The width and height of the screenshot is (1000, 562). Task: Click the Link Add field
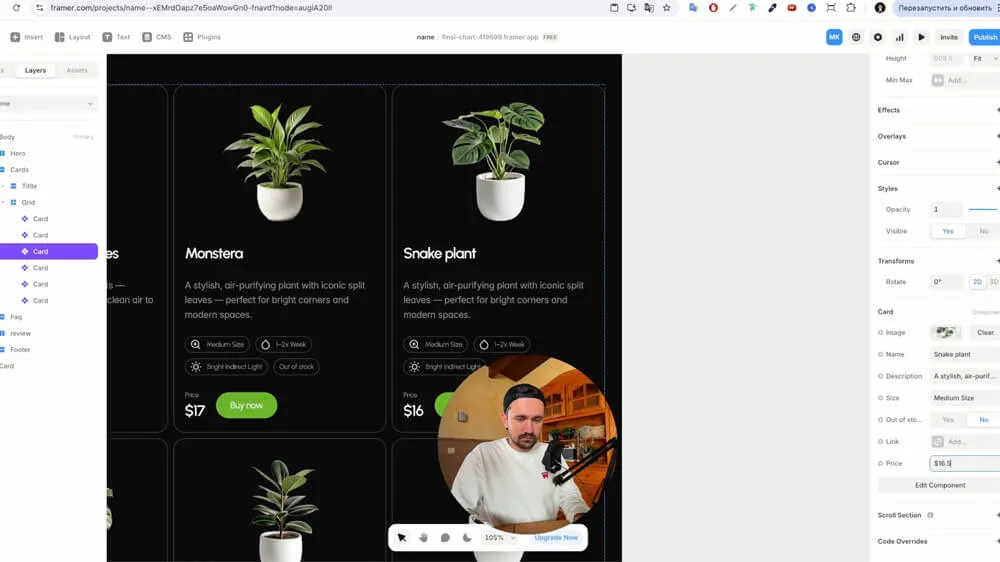[x=965, y=441]
